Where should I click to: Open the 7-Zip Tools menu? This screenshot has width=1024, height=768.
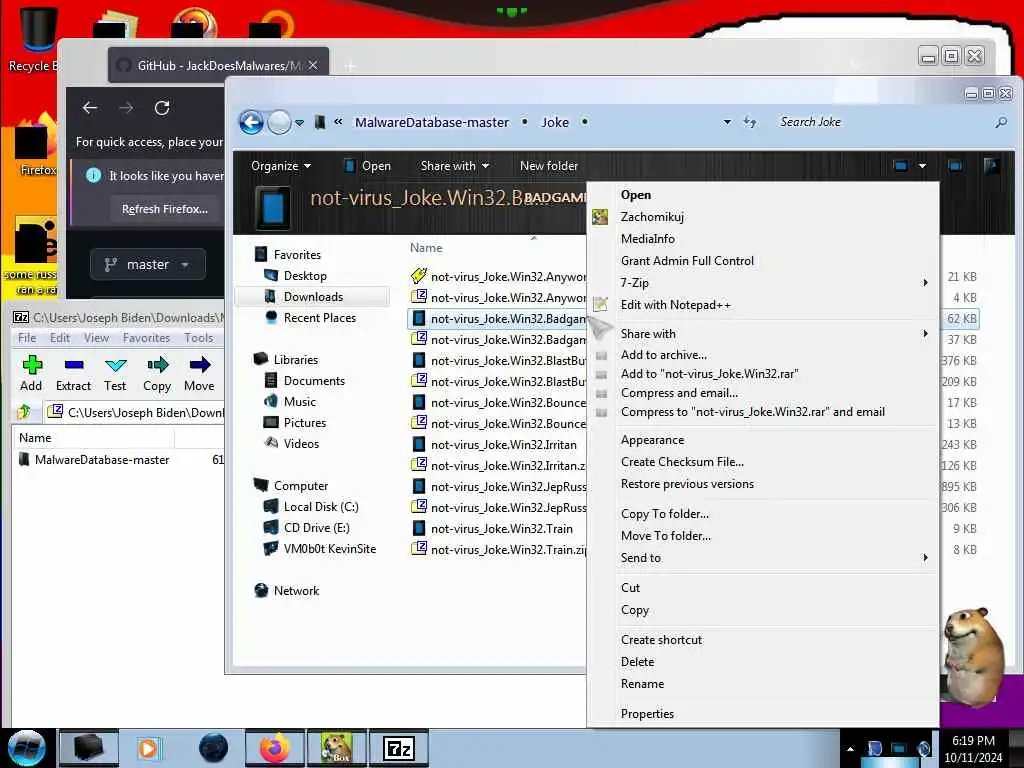[x=199, y=338]
